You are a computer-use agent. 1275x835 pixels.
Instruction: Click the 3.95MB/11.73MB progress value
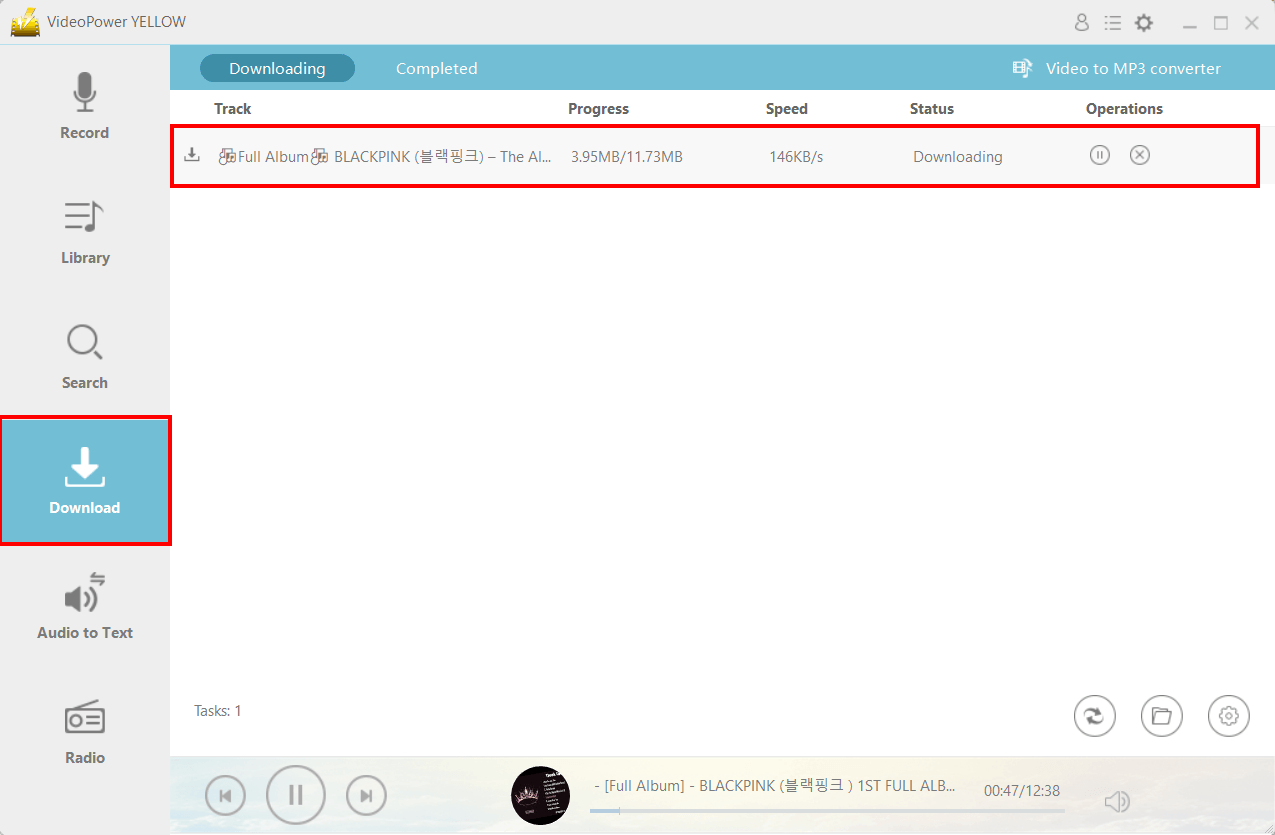tap(627, 156)
